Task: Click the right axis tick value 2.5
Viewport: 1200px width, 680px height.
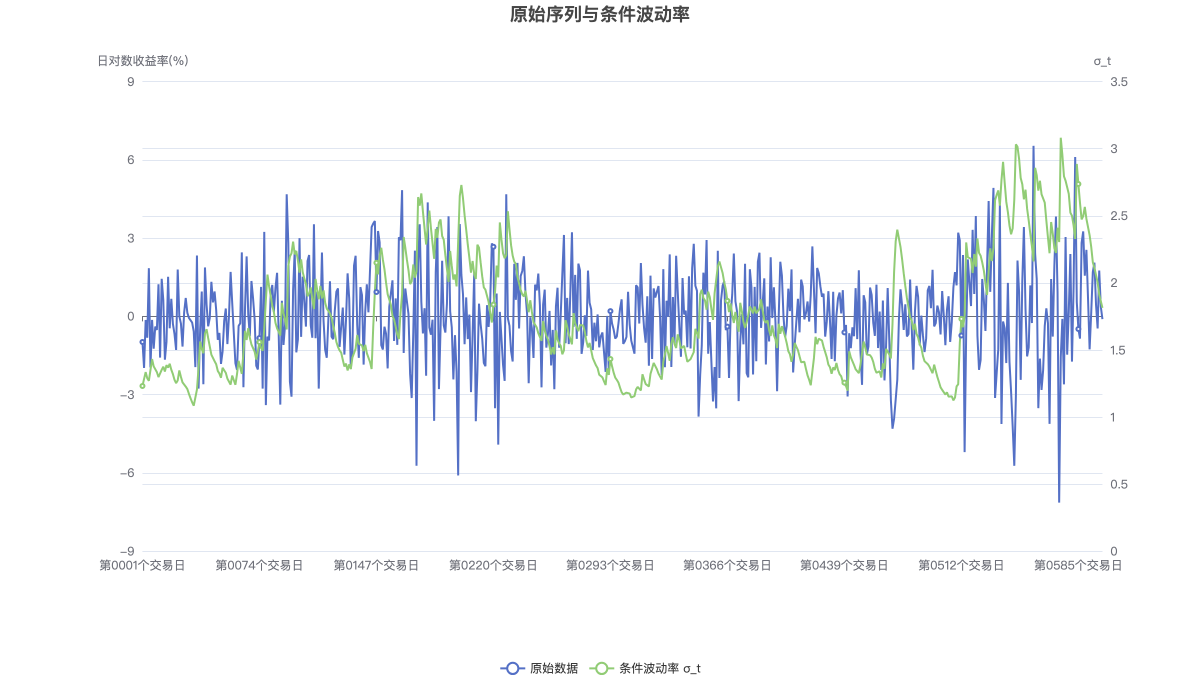Action: (1119, 216)
